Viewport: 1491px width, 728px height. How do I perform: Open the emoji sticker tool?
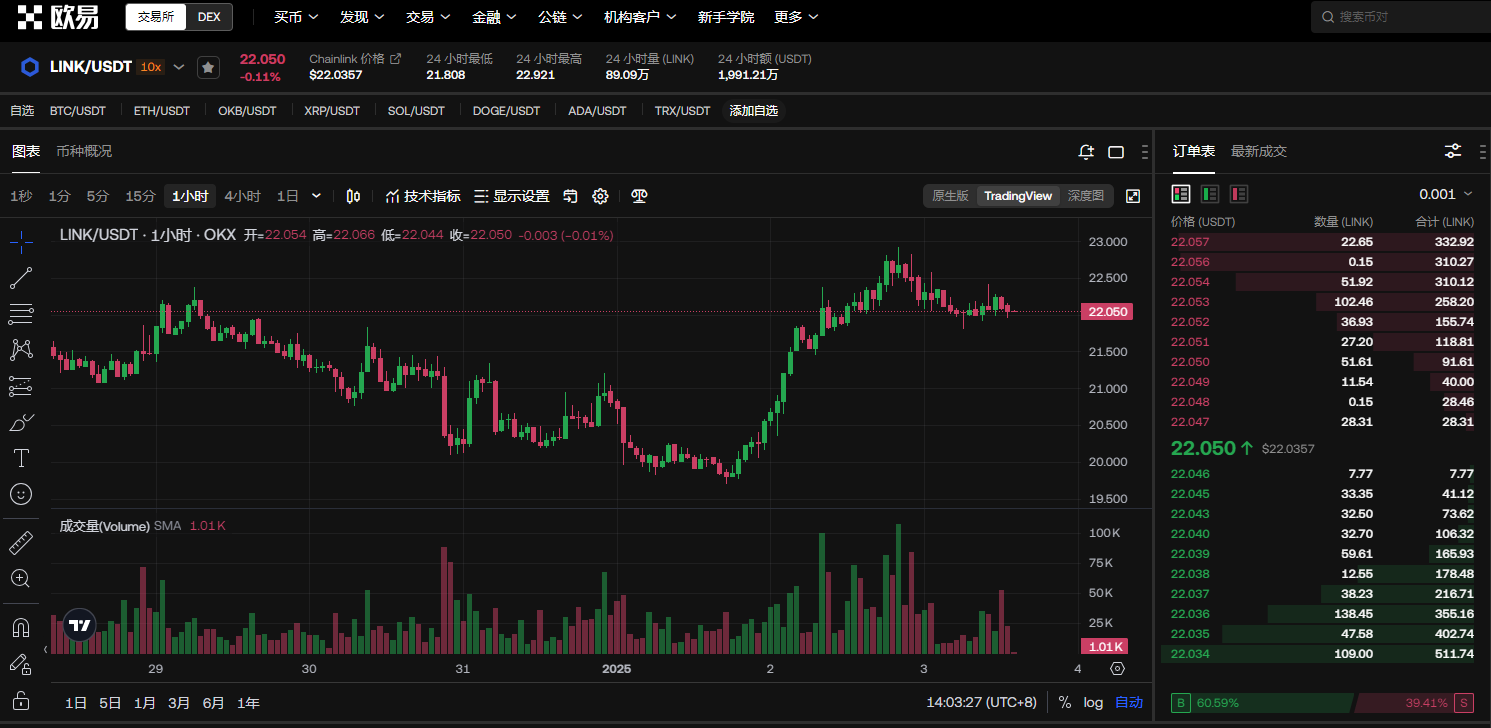pos(21,494)
